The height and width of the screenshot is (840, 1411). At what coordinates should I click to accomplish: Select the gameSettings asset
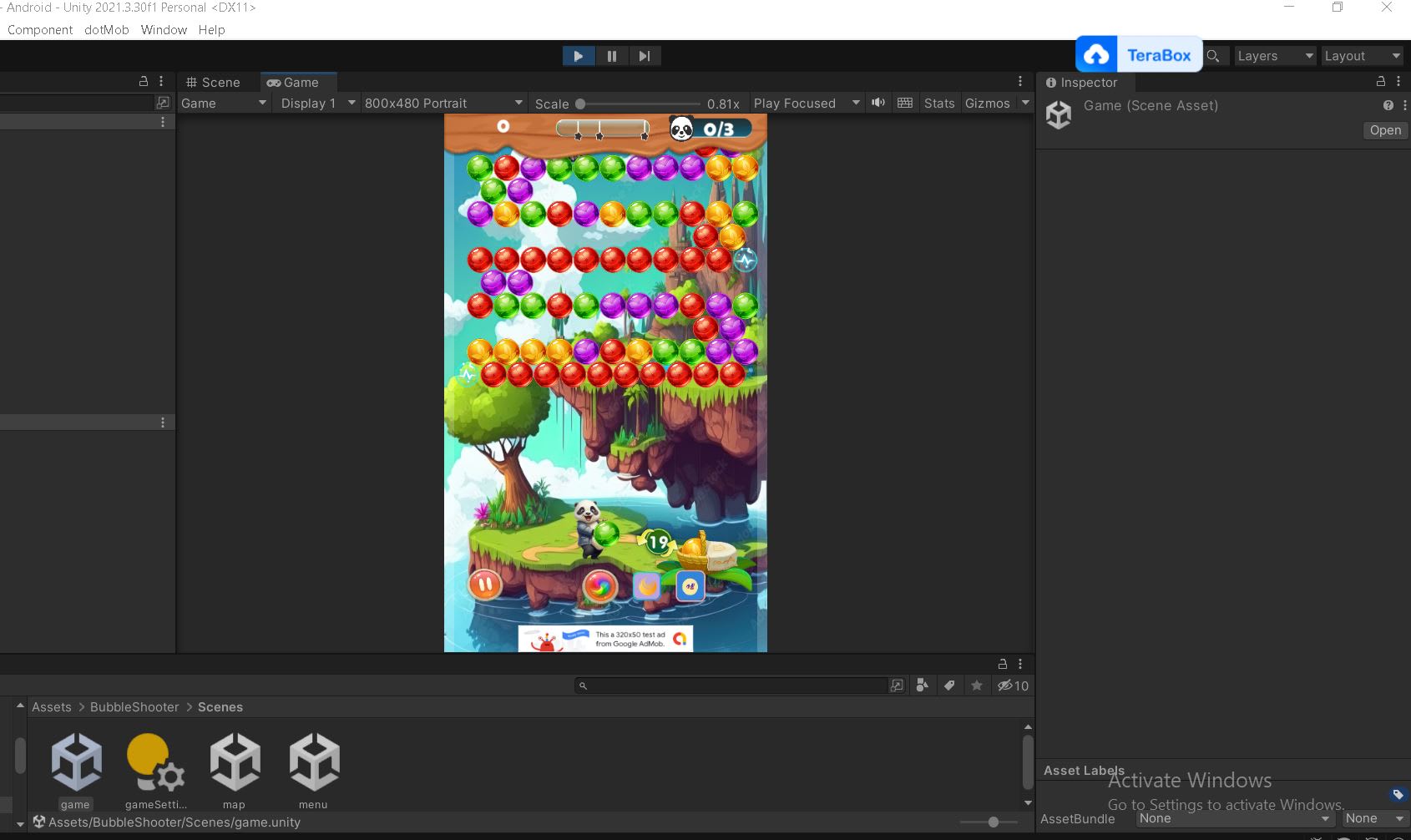[155, 769]
